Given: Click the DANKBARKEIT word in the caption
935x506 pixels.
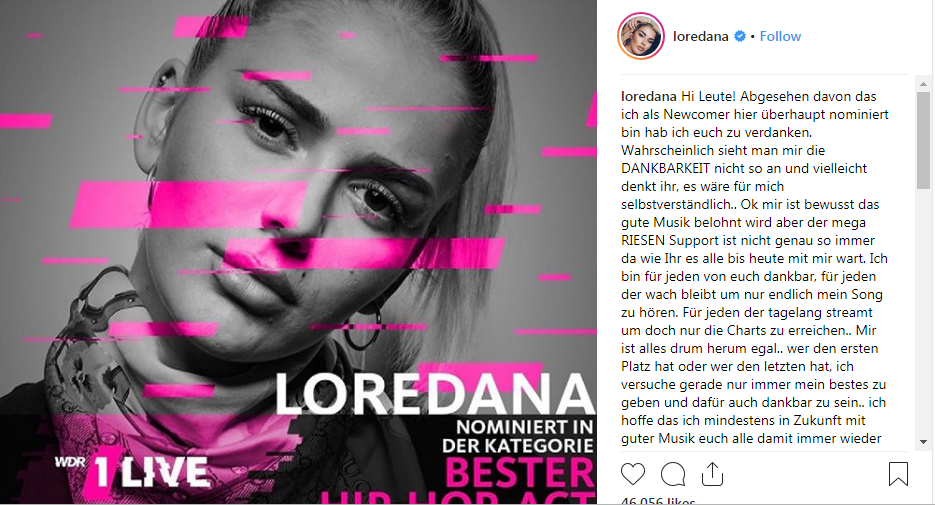Looking at the screenshot, I should 665,169.
